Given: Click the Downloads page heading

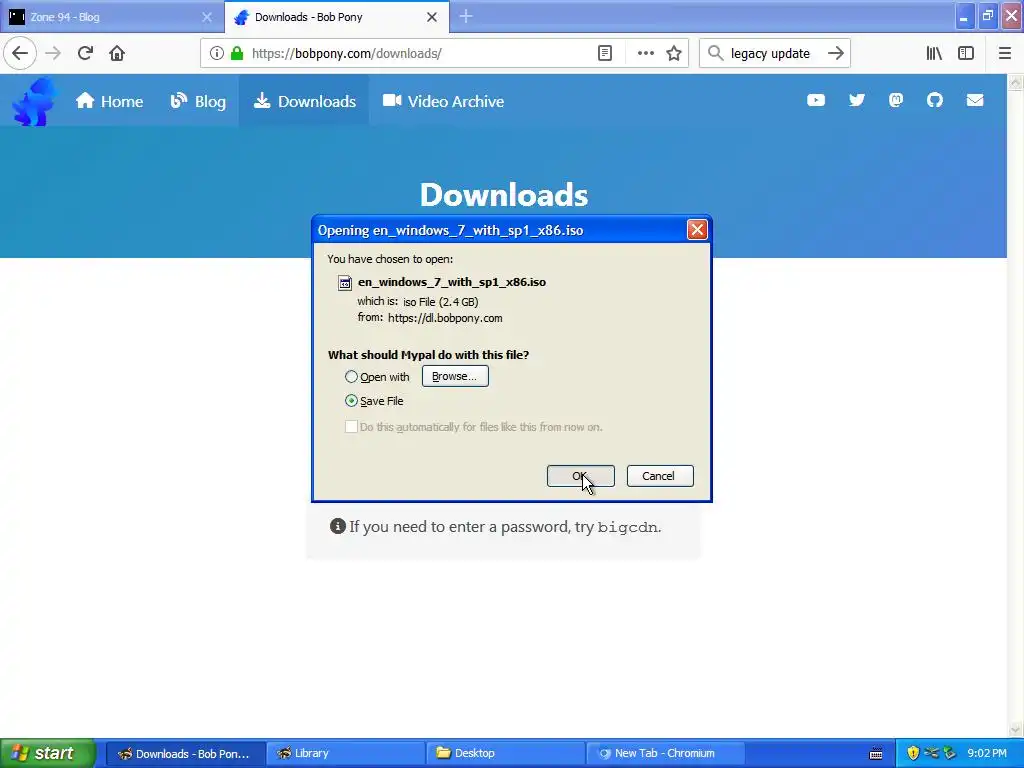Looking at the screenshot, I should [x=504, y=195].
